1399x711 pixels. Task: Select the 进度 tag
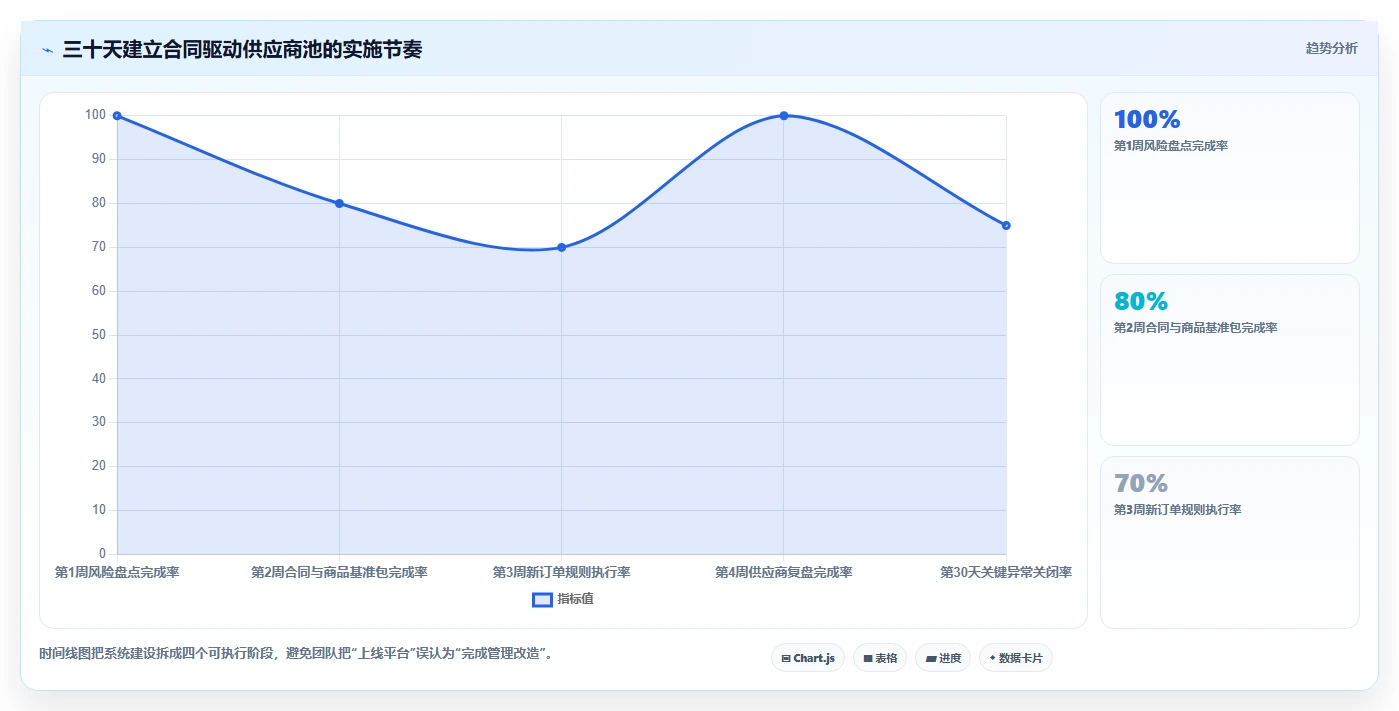pos(943,658)
